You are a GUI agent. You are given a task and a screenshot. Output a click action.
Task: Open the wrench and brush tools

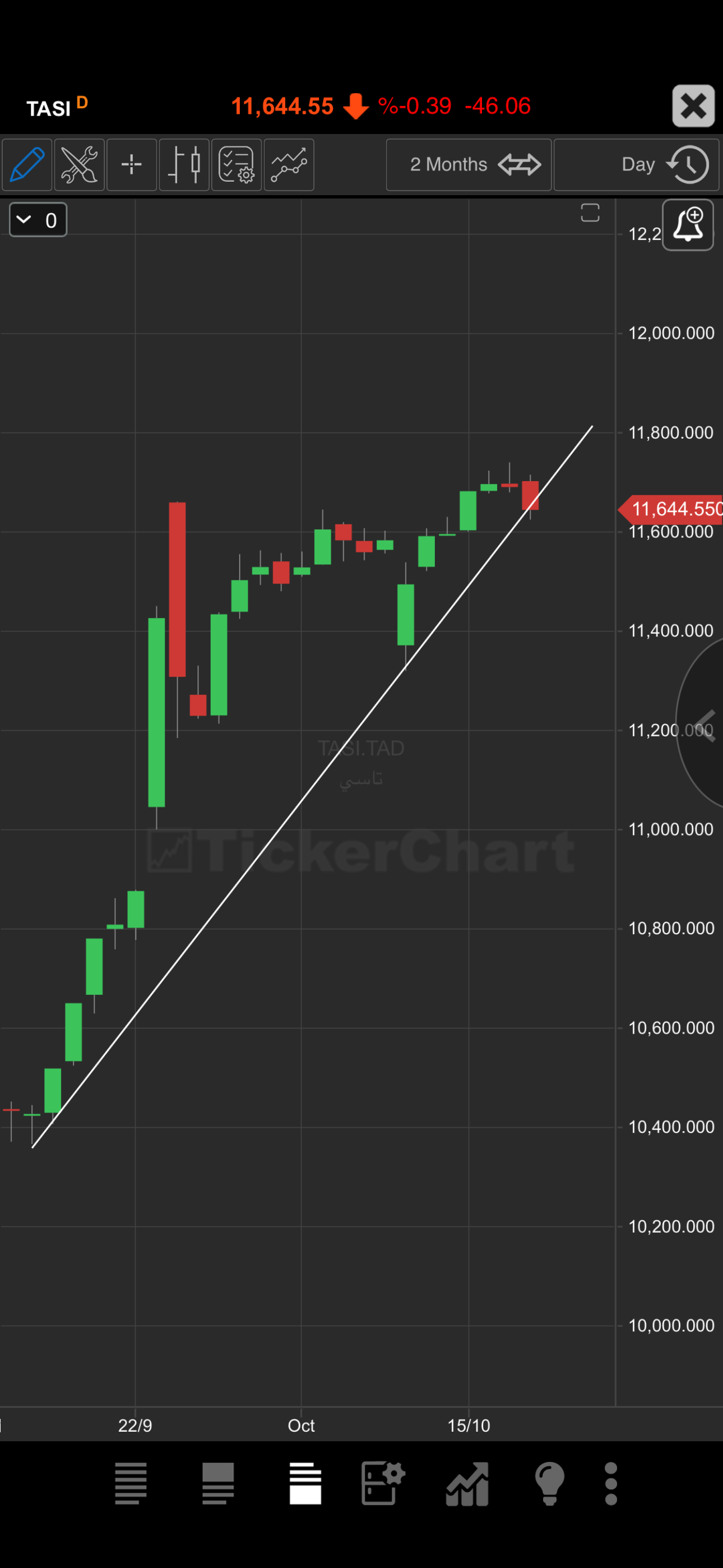click(x=79, y=164)
